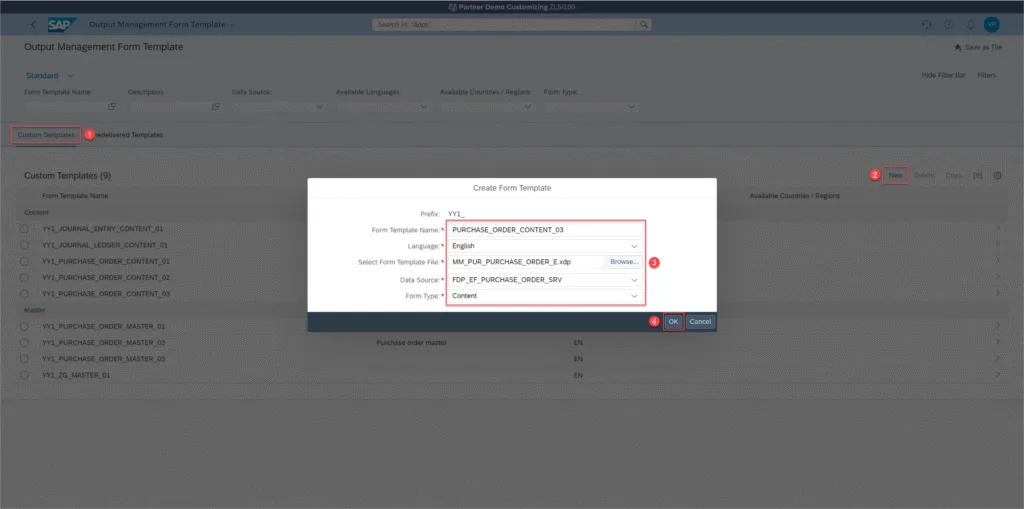Select radio for YY1_PURCHASE_ORDER_MASTER_02
Screen dimensions: 1024x509
(24, 342)
